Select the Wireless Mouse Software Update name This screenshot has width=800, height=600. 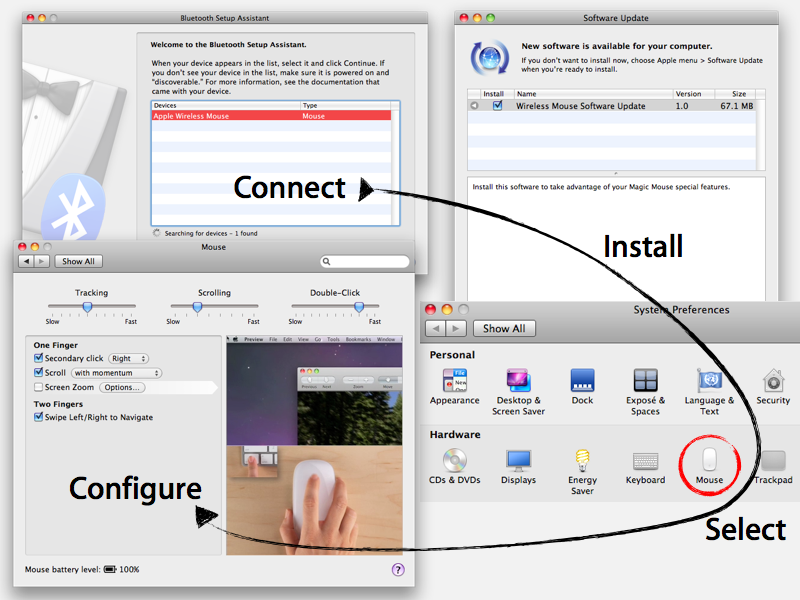tap(581, 106)
